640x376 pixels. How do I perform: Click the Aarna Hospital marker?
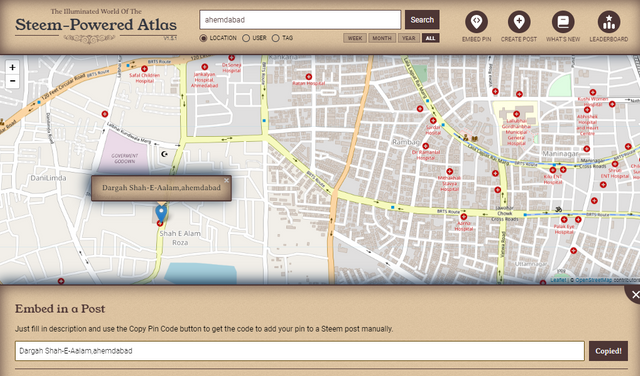click(x=464, y=217)
